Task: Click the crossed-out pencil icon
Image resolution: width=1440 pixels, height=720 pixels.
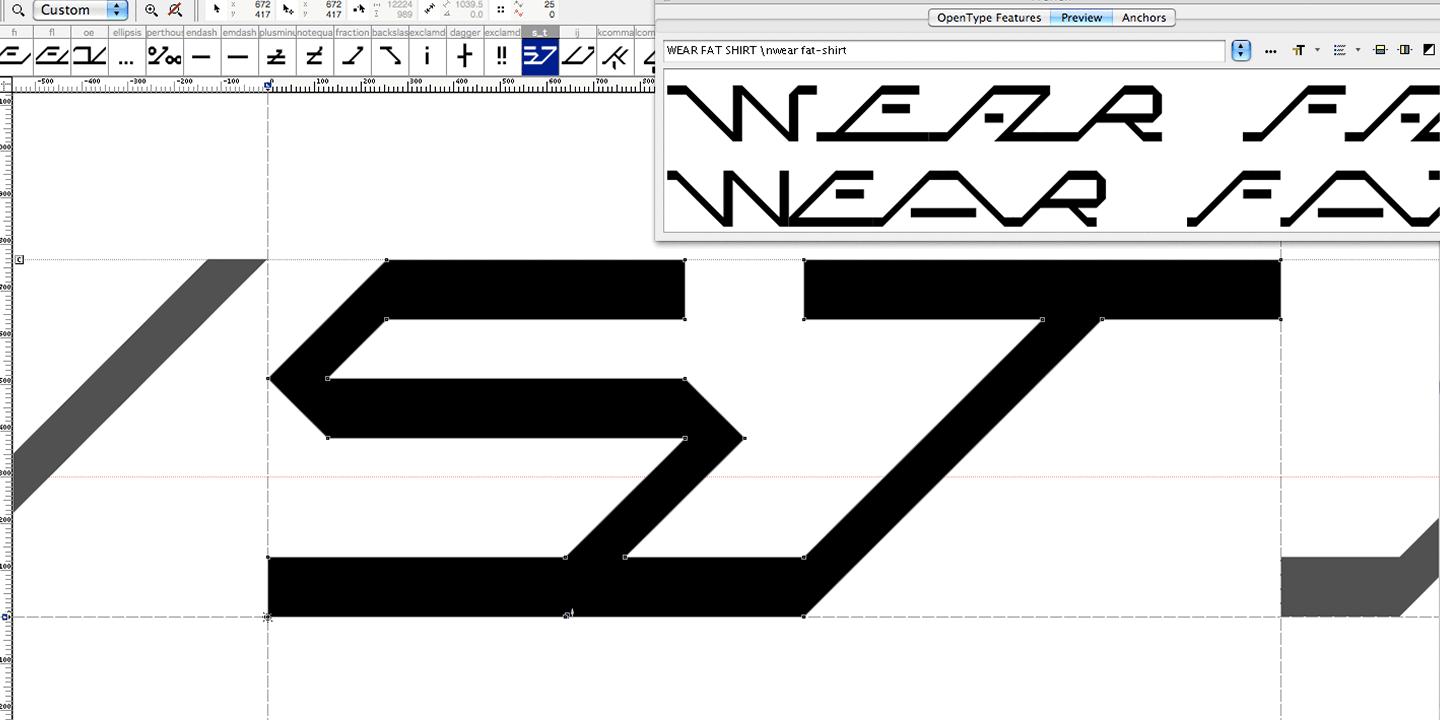Action: tap(174, 10)
